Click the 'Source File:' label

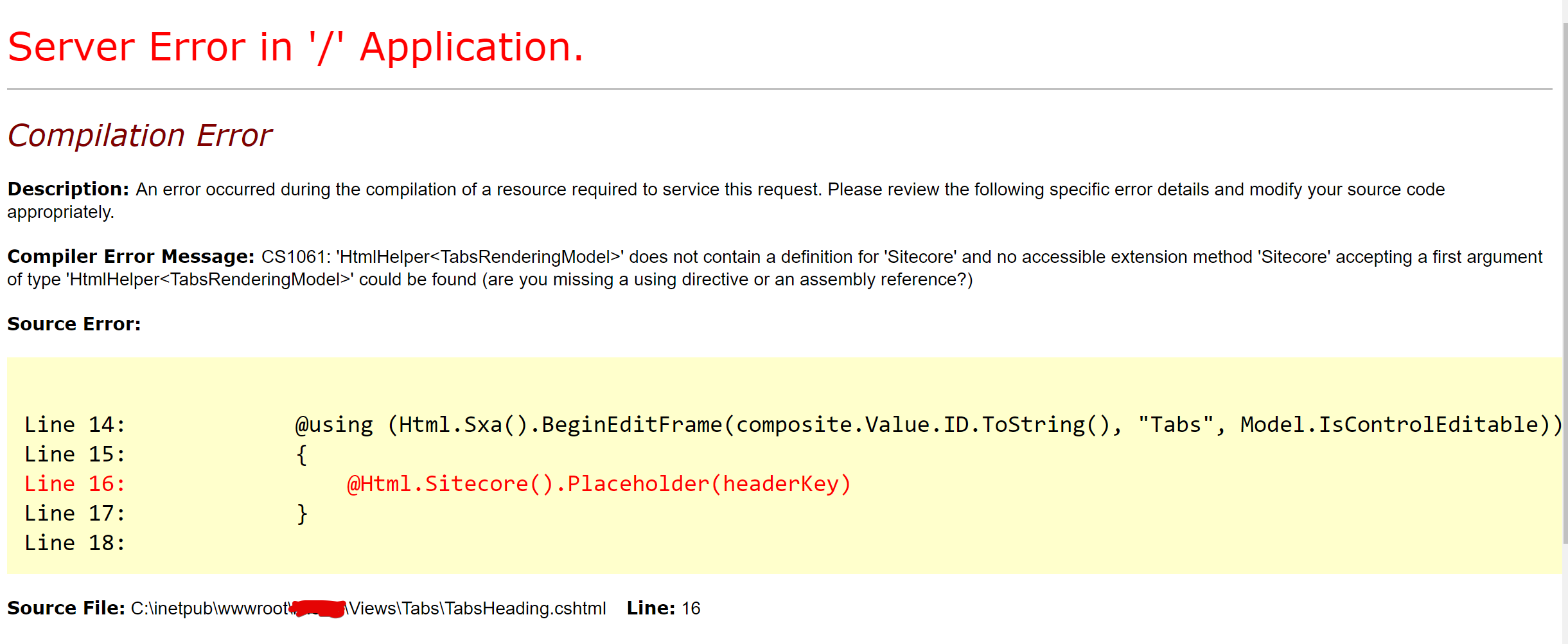[64, 608]
